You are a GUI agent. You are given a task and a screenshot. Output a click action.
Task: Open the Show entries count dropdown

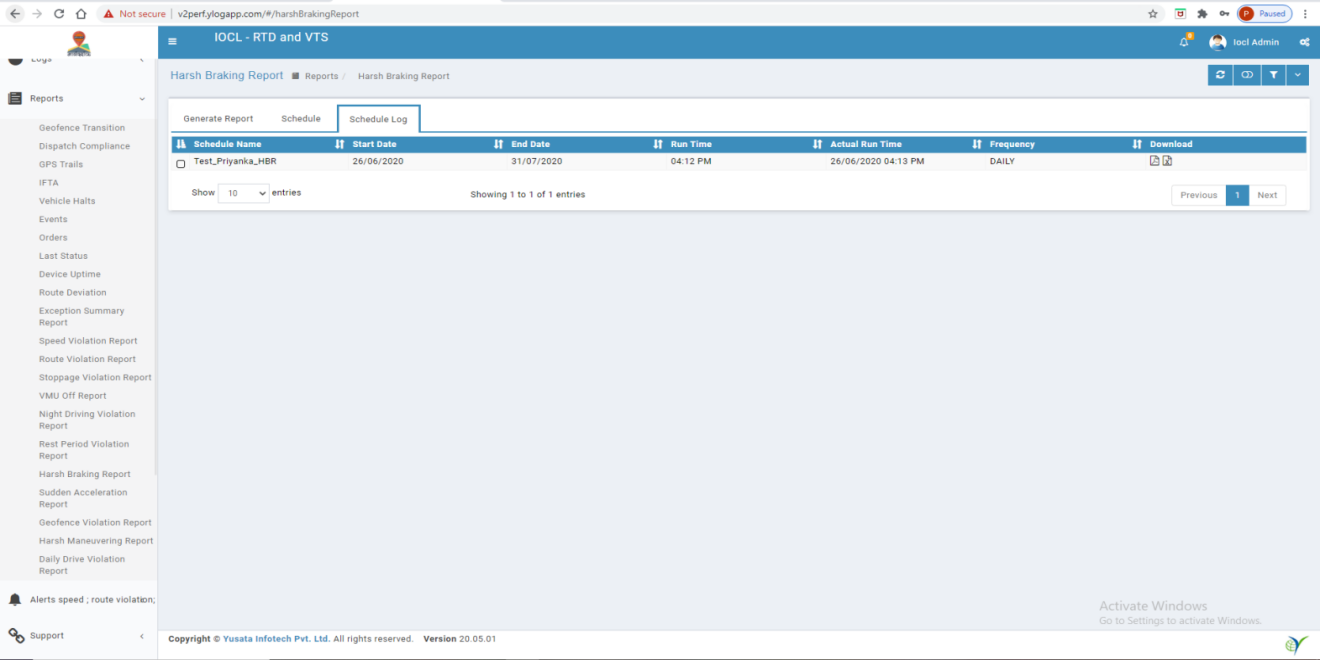[x=244, y=194]
